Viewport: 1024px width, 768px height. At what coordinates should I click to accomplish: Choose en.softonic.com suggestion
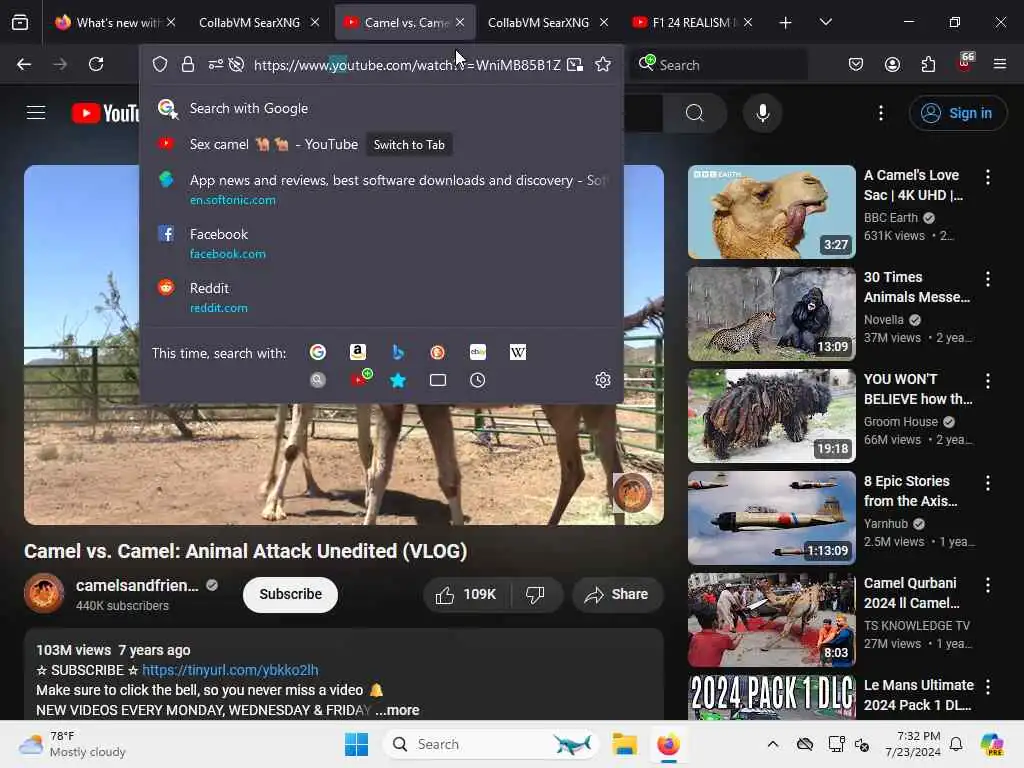[382, 189]
